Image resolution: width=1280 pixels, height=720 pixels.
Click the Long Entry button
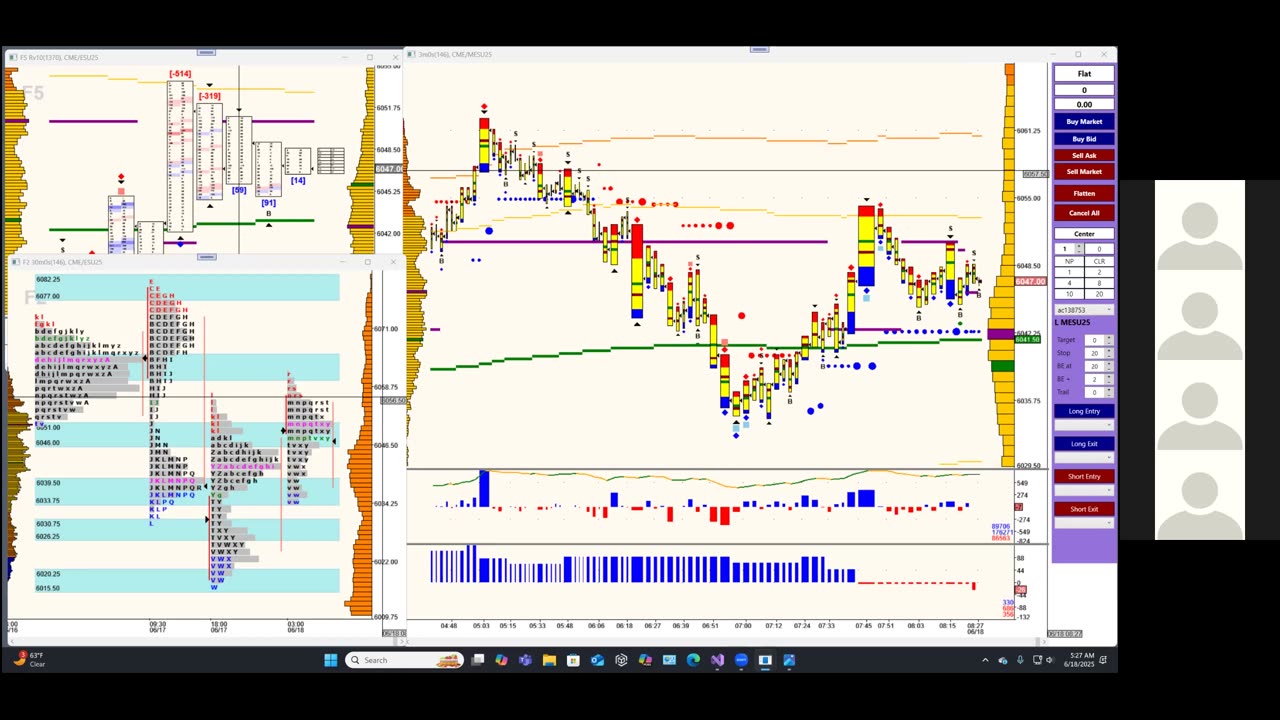[1084, 411]
